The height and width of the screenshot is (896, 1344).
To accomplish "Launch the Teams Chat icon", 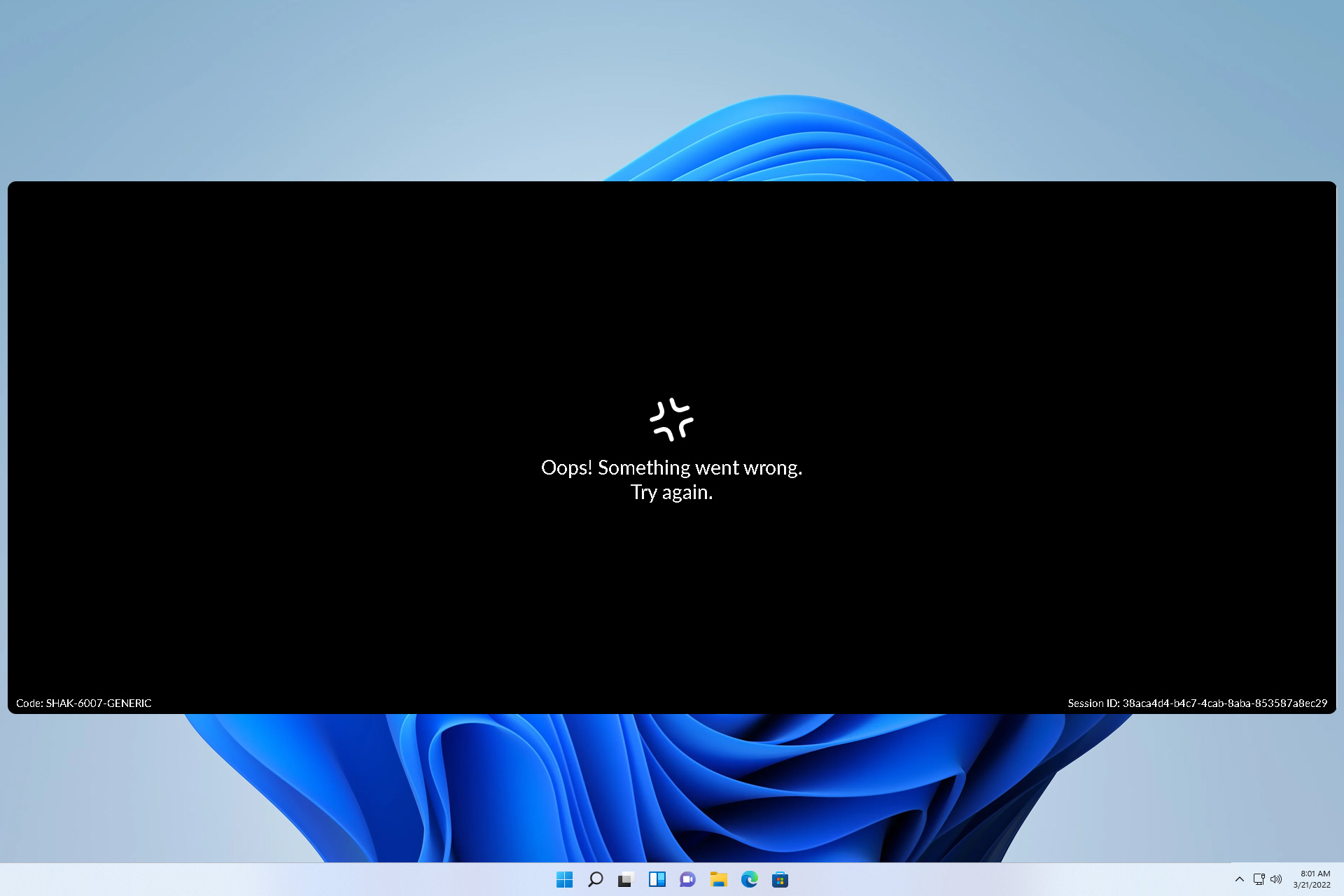I will [687, 879].
